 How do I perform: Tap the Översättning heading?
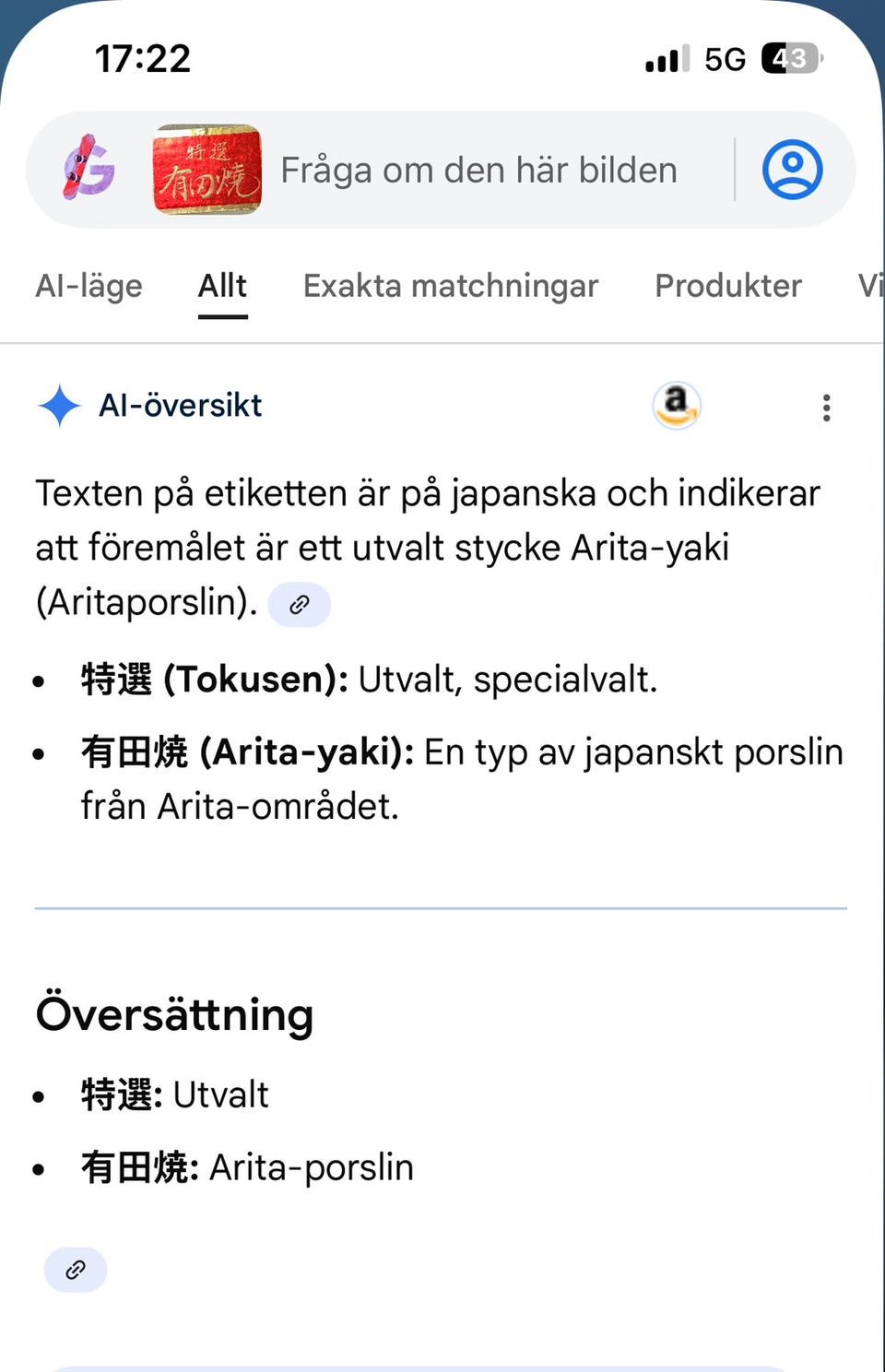pyautogui.click(x=174, y=1014)
